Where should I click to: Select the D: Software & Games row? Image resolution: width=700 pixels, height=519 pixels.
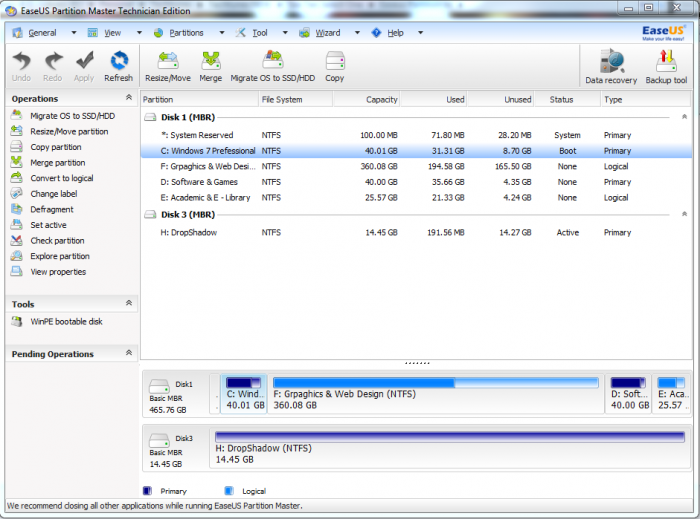click(x=416, y=182)
